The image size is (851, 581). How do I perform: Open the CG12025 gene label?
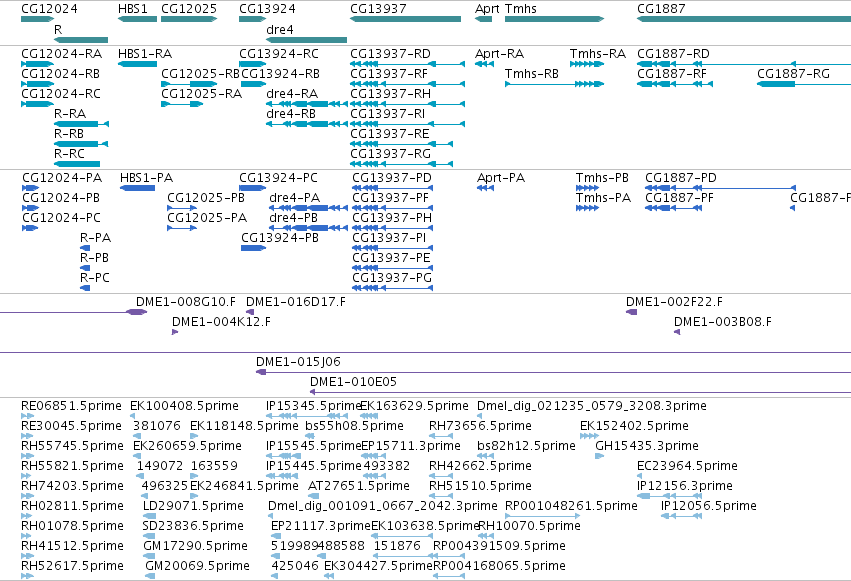tap(189, 9)
